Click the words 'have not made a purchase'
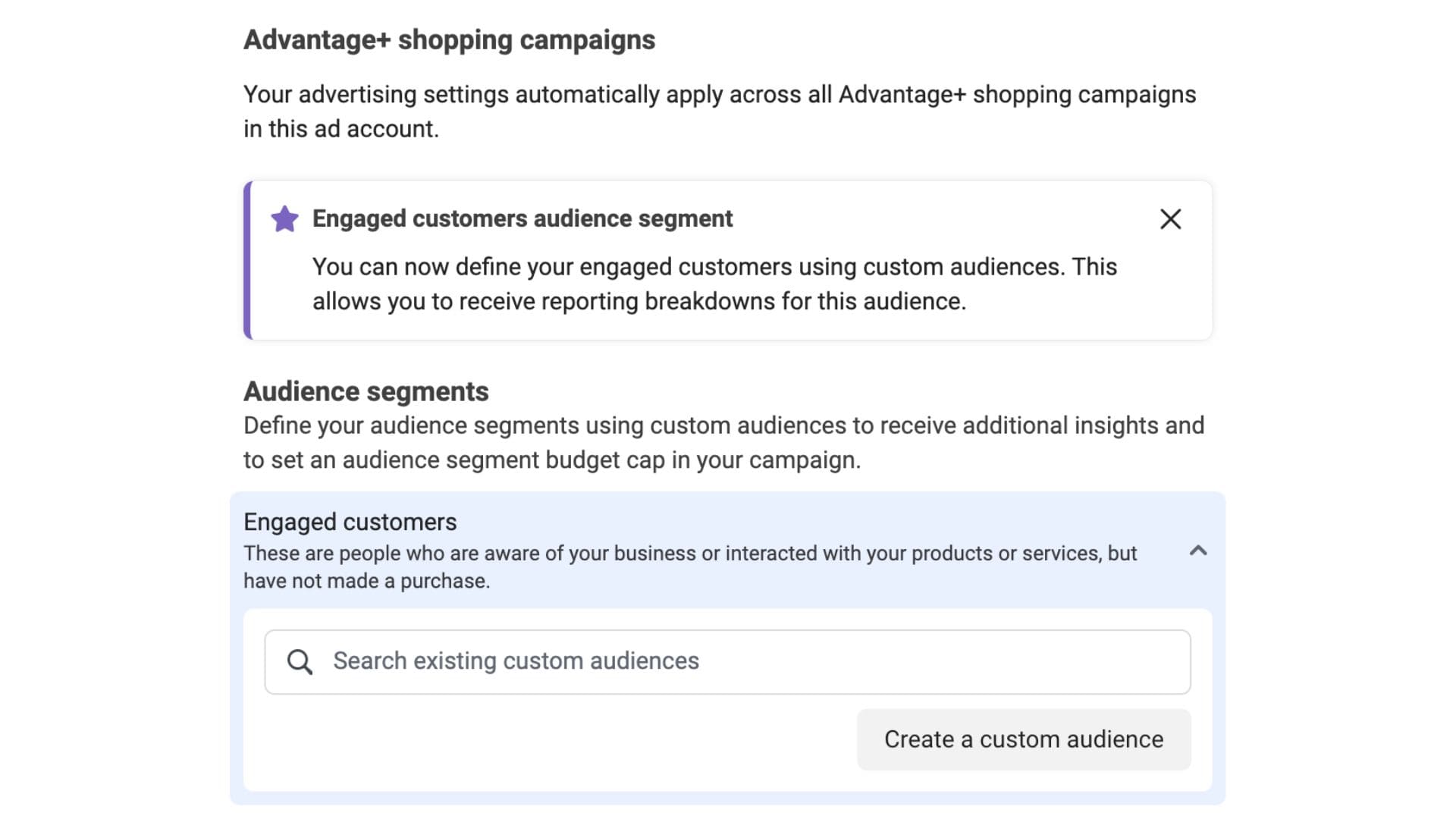The height and width of the screenshot is (819, 1456). click(366, 582)
